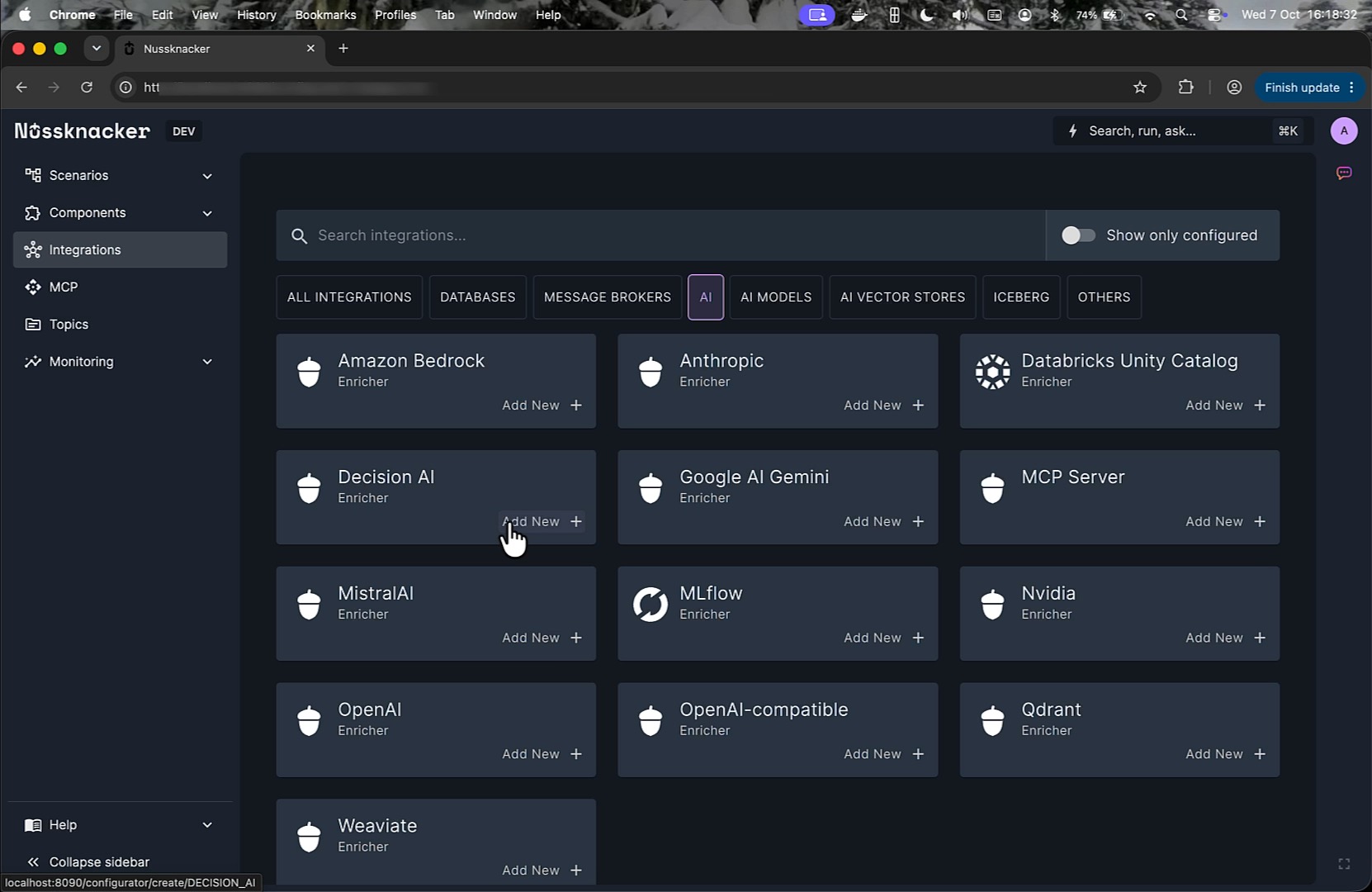Click the user avatar A

coord(1344,130)
